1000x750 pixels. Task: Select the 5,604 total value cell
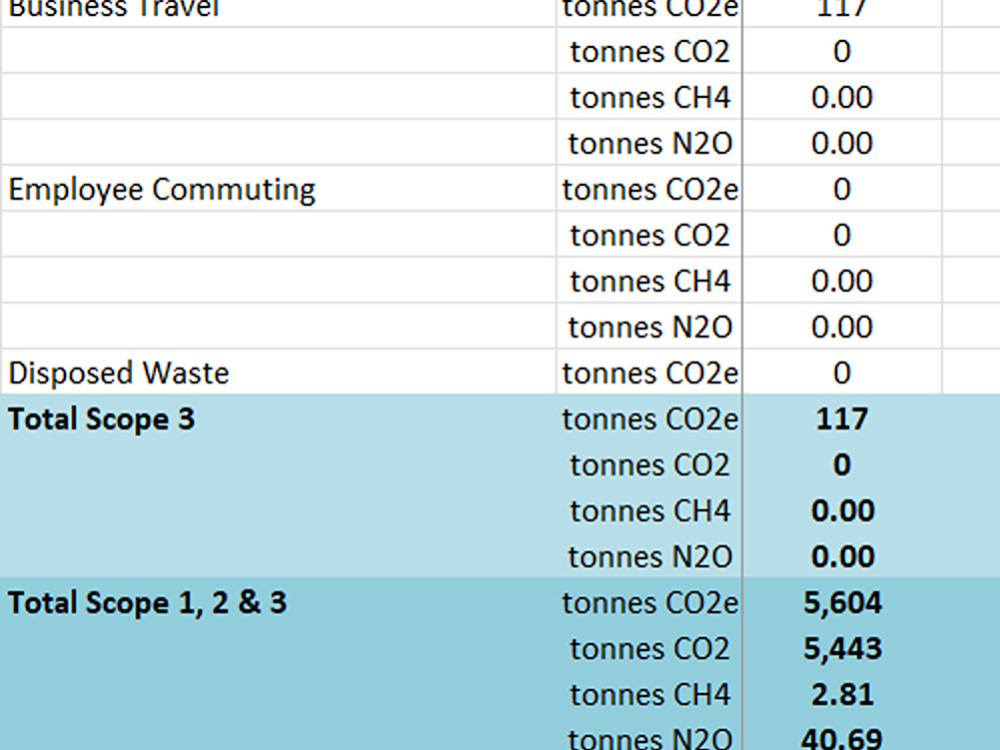tap(842, 602)
